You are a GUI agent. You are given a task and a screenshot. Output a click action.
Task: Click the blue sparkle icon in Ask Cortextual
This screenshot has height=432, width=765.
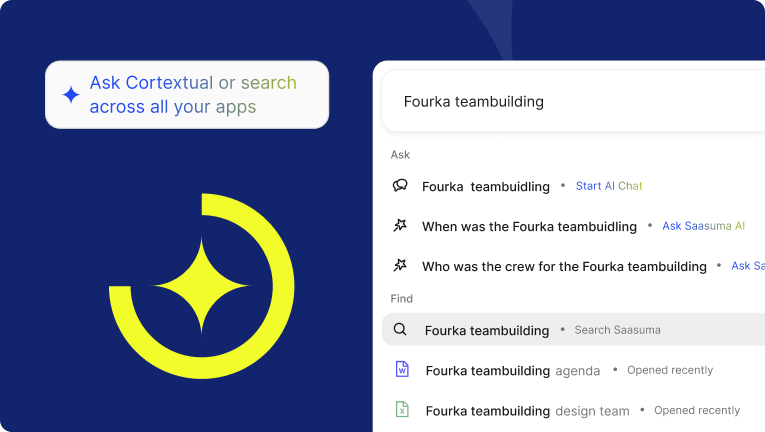[71, 95]
